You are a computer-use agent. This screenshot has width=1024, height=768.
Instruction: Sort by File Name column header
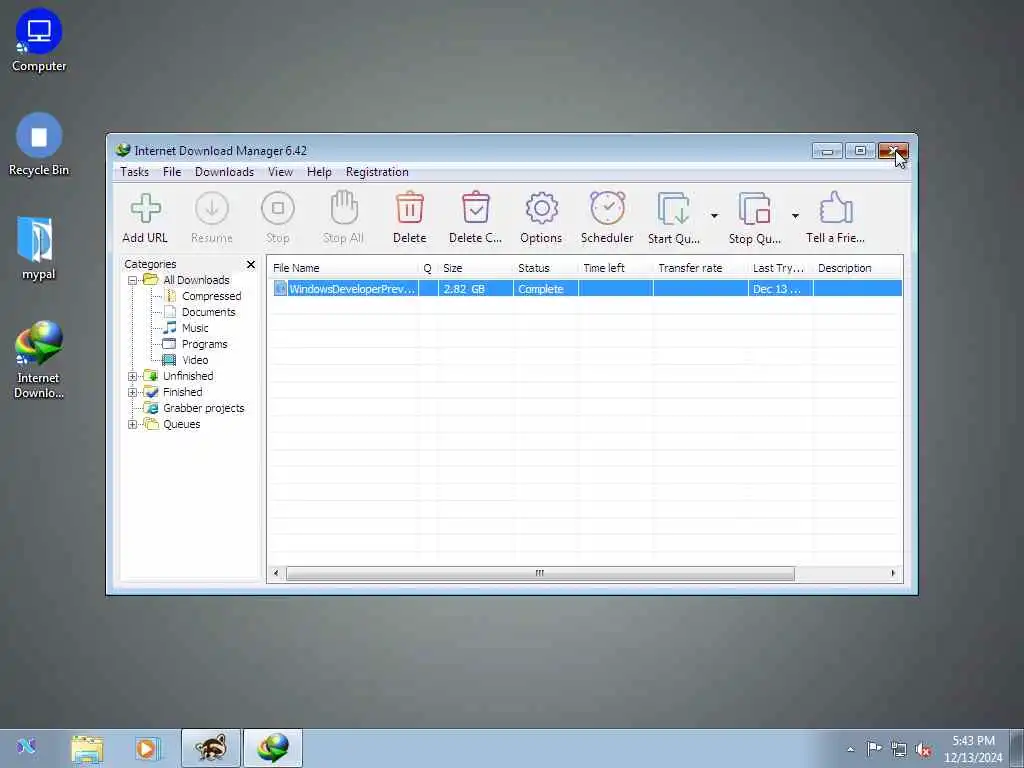tap(344, 268)
